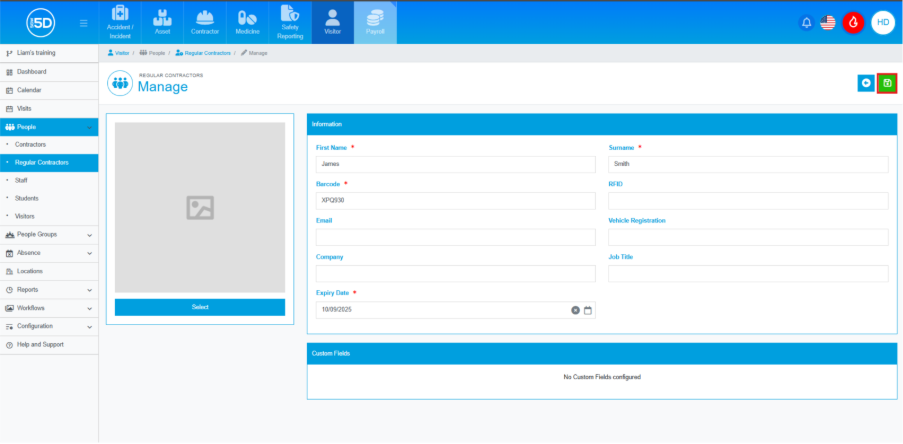Viewport: 903px width, 444px height.
Task: Open the Medicine module
Action: tap(247, 22)
